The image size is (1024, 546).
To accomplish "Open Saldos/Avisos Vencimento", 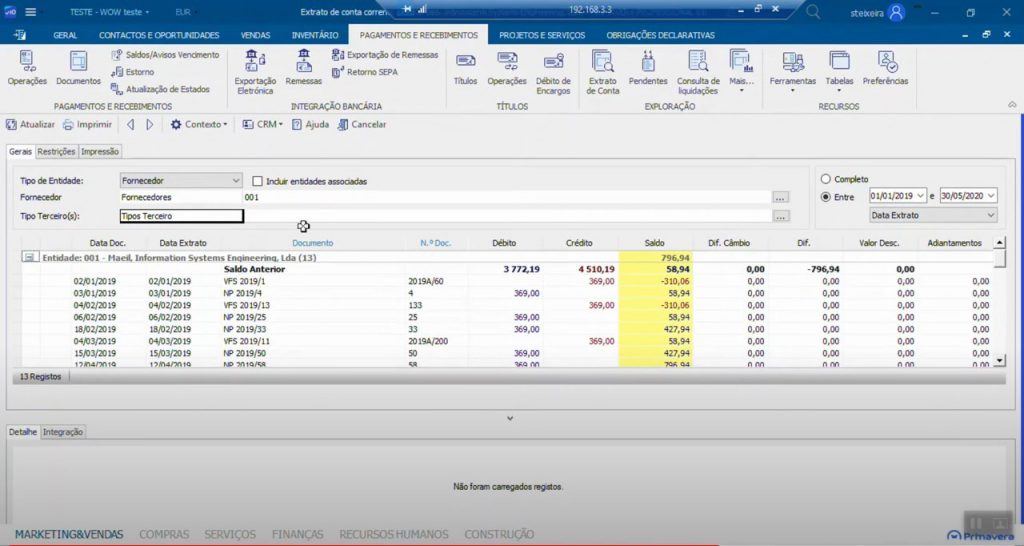I will click(165, 55).
